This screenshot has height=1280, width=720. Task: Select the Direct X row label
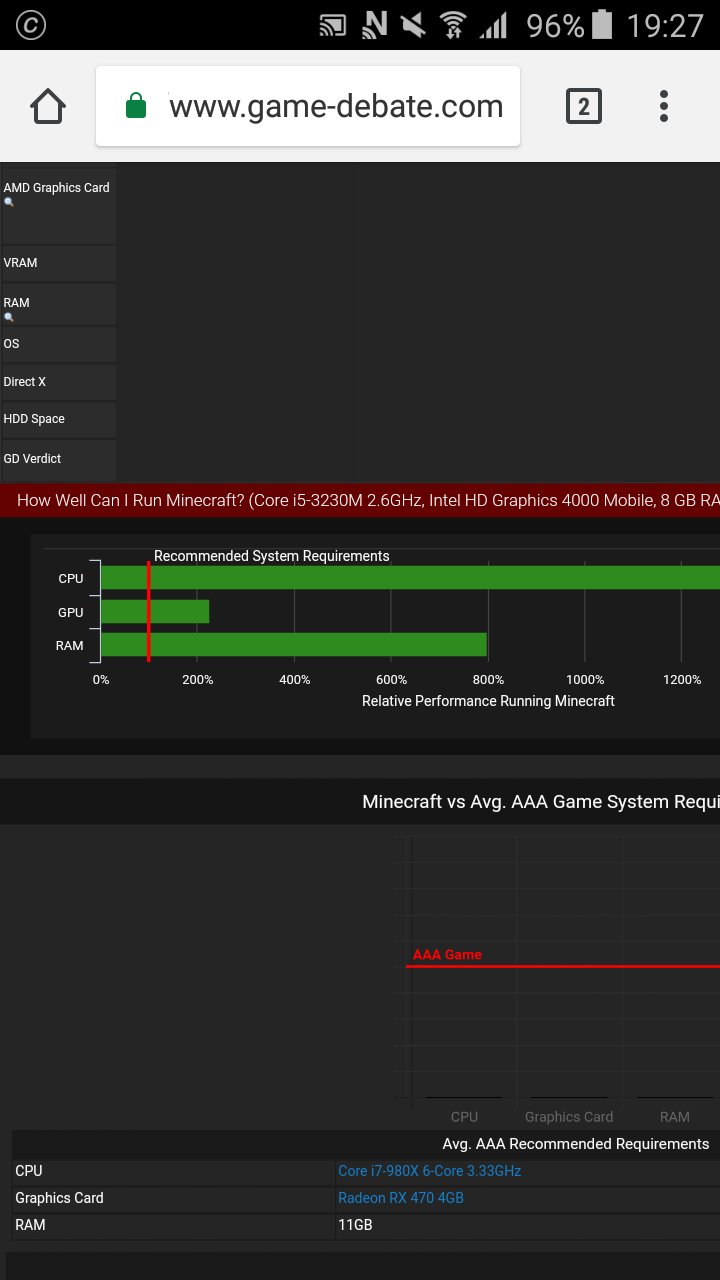tap(24, 382)
